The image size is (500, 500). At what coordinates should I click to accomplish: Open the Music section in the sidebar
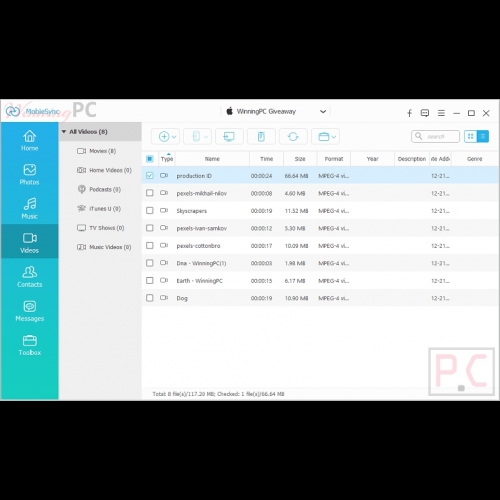point(30,208)
